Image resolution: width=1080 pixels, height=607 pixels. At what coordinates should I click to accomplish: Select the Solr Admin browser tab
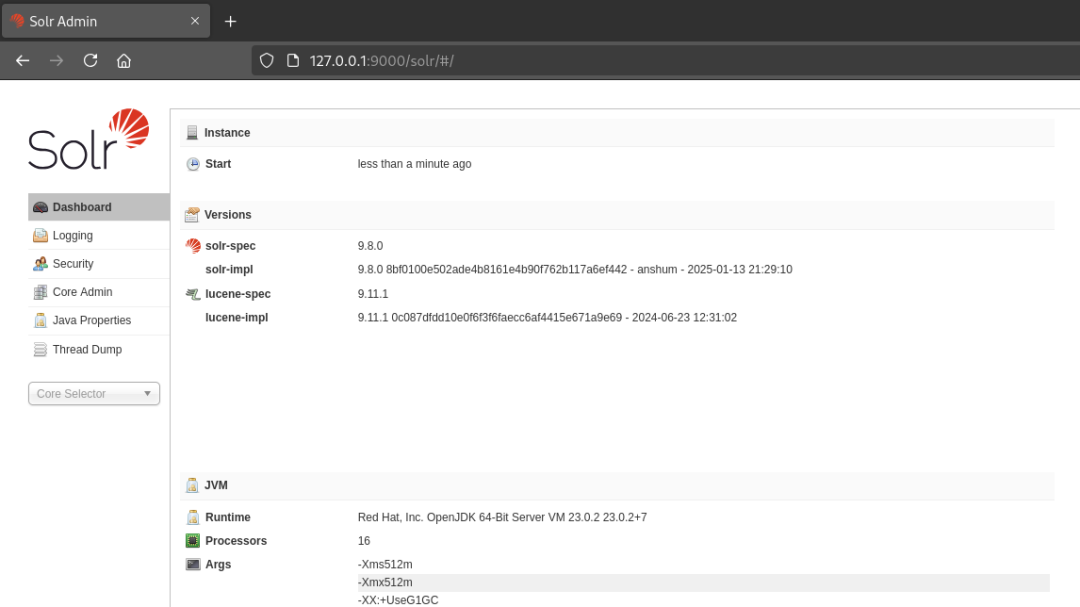[106, 21]
